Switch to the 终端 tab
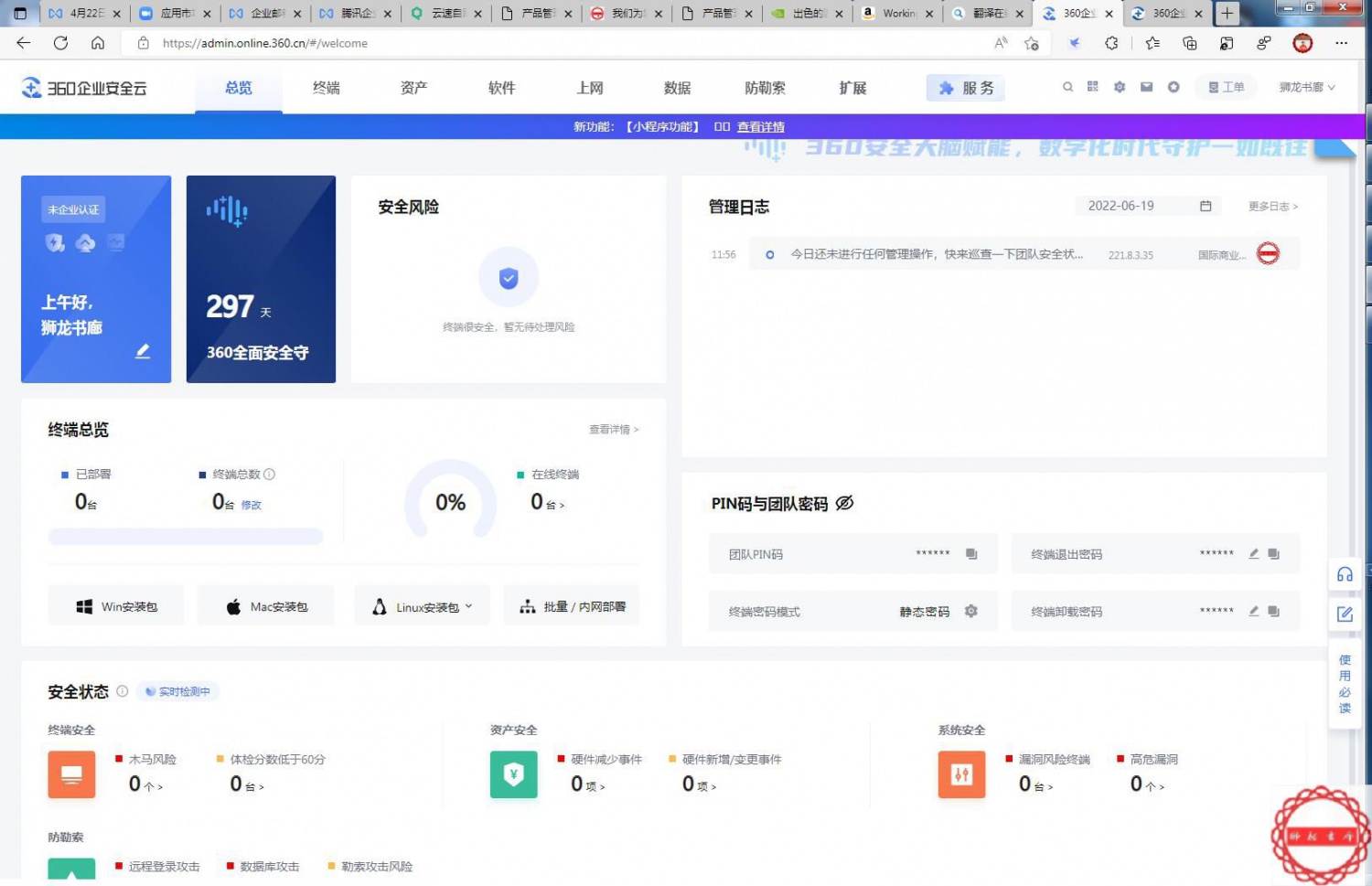Screen dimensions: 1372x886 pos(327,88)
